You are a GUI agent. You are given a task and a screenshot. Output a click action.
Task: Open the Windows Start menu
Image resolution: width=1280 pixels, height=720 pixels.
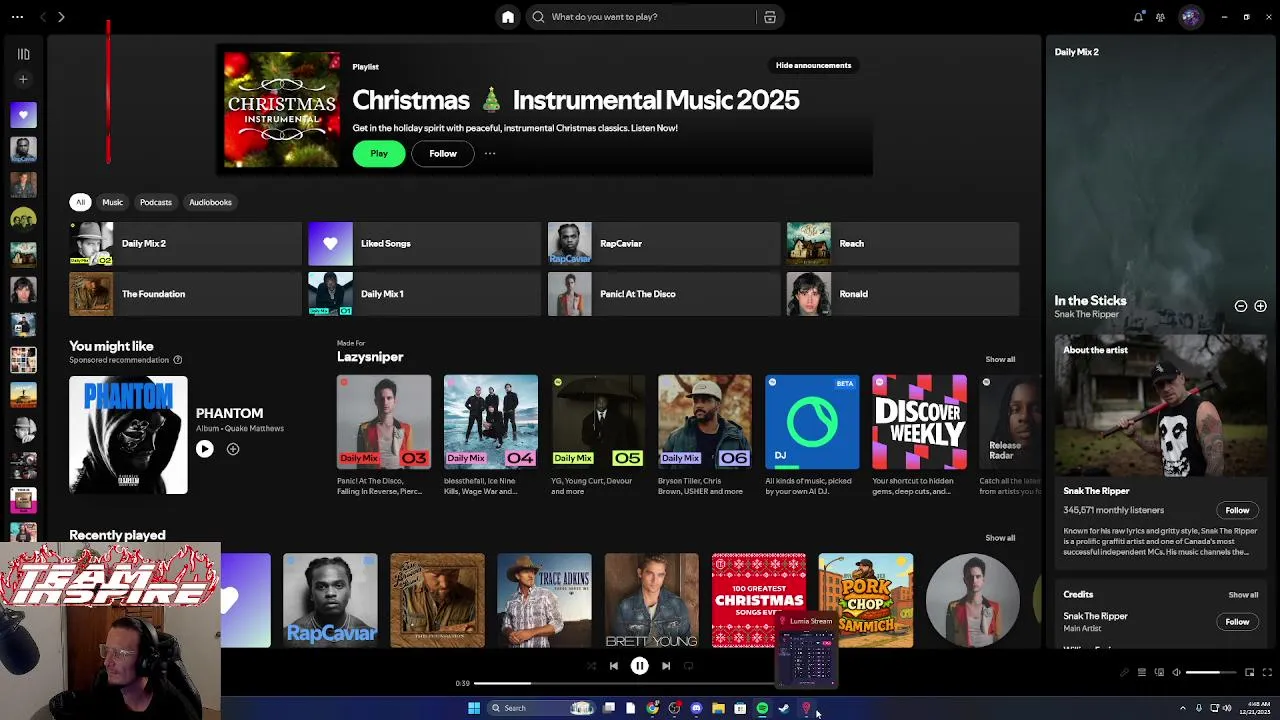pos(474,708)
